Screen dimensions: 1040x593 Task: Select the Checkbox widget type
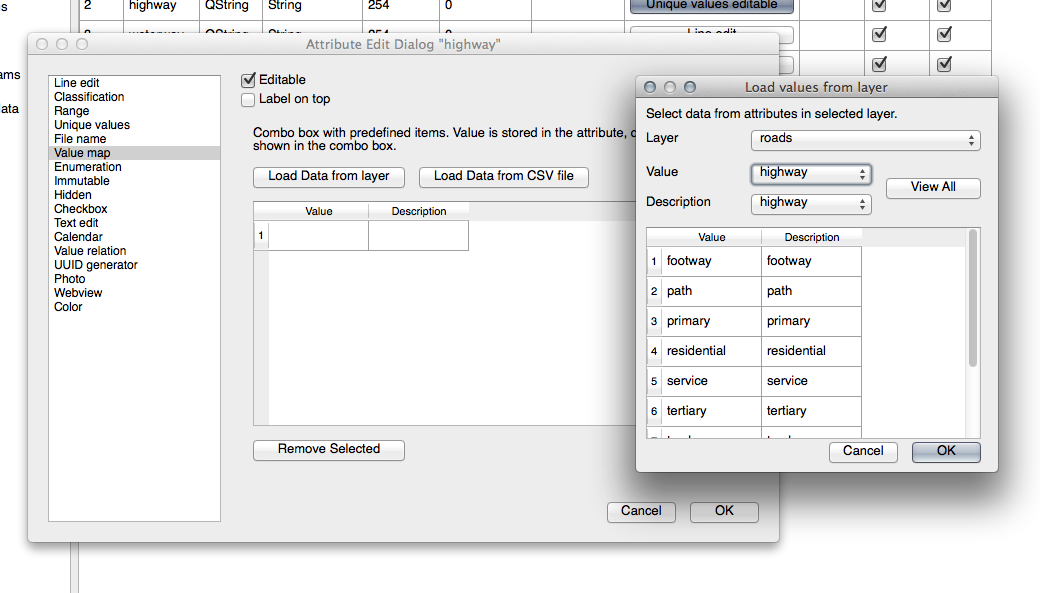pyautogui.click(x=80, y=209)
